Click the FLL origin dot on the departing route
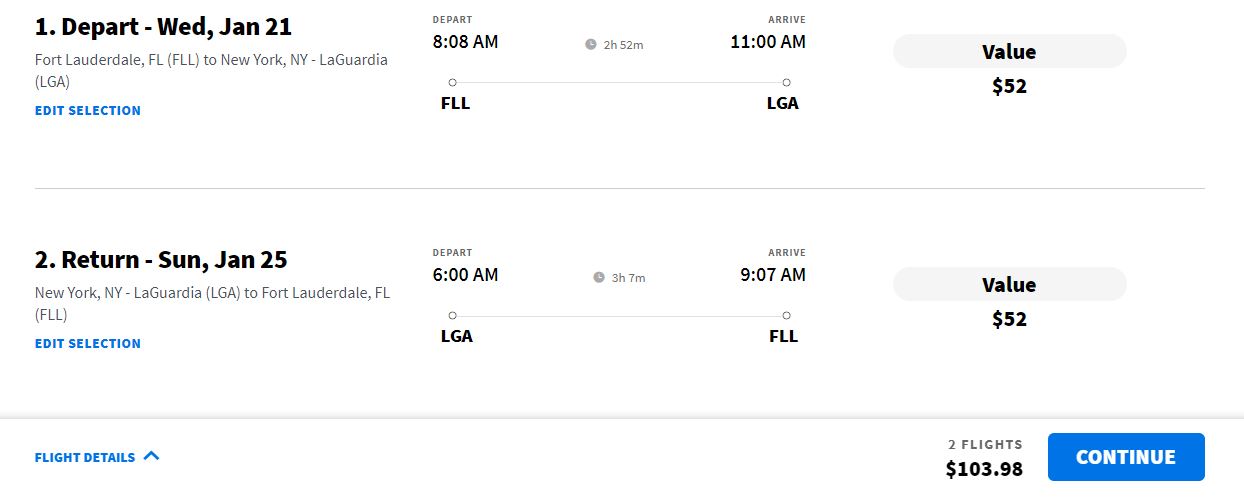The height and width of the screenshot is (501, 1244). click(453, 83)
